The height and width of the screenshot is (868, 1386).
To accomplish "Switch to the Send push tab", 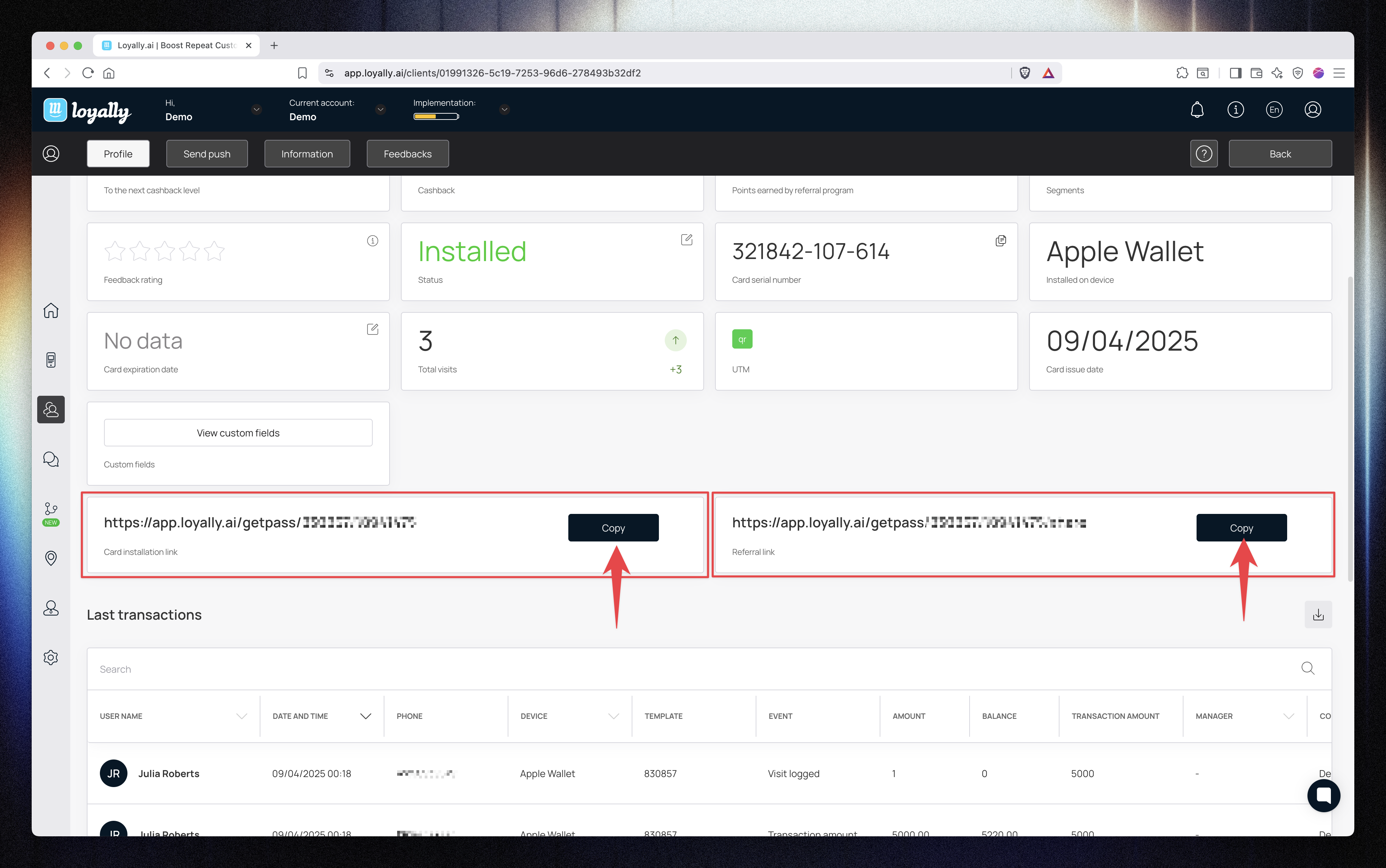I will (207, 154).
